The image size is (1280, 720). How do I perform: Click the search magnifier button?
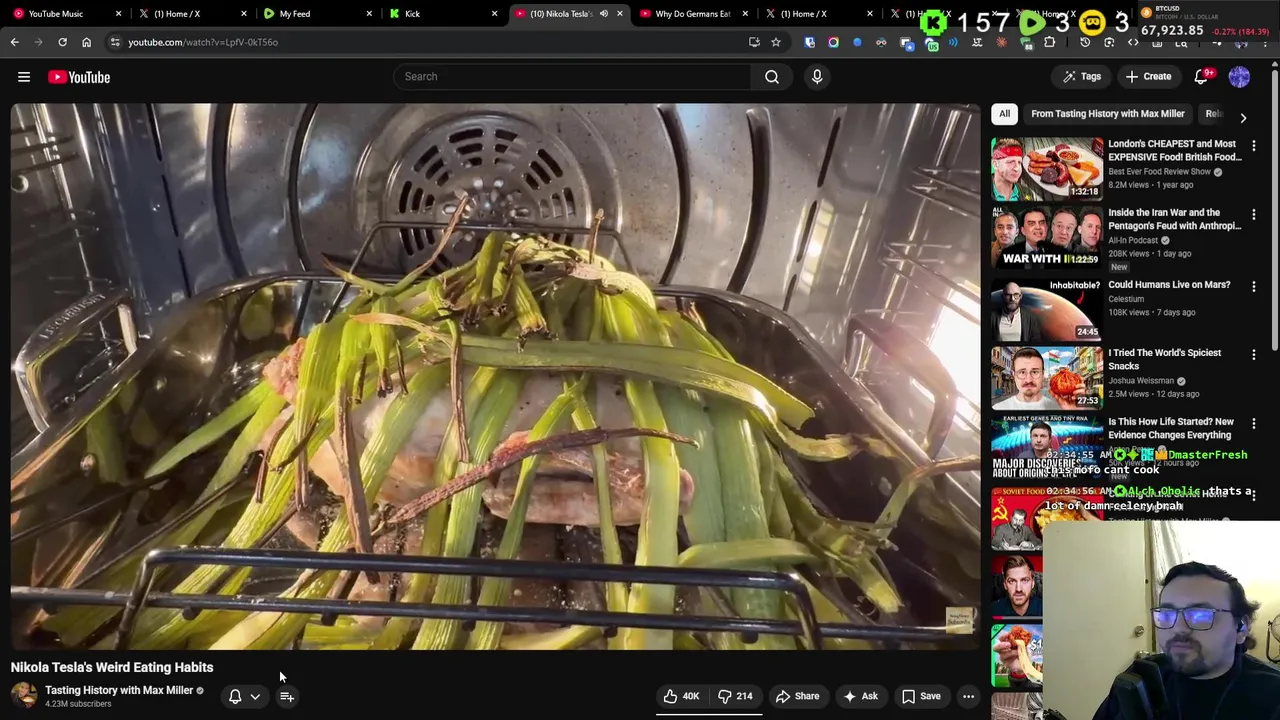coord(772,76)
